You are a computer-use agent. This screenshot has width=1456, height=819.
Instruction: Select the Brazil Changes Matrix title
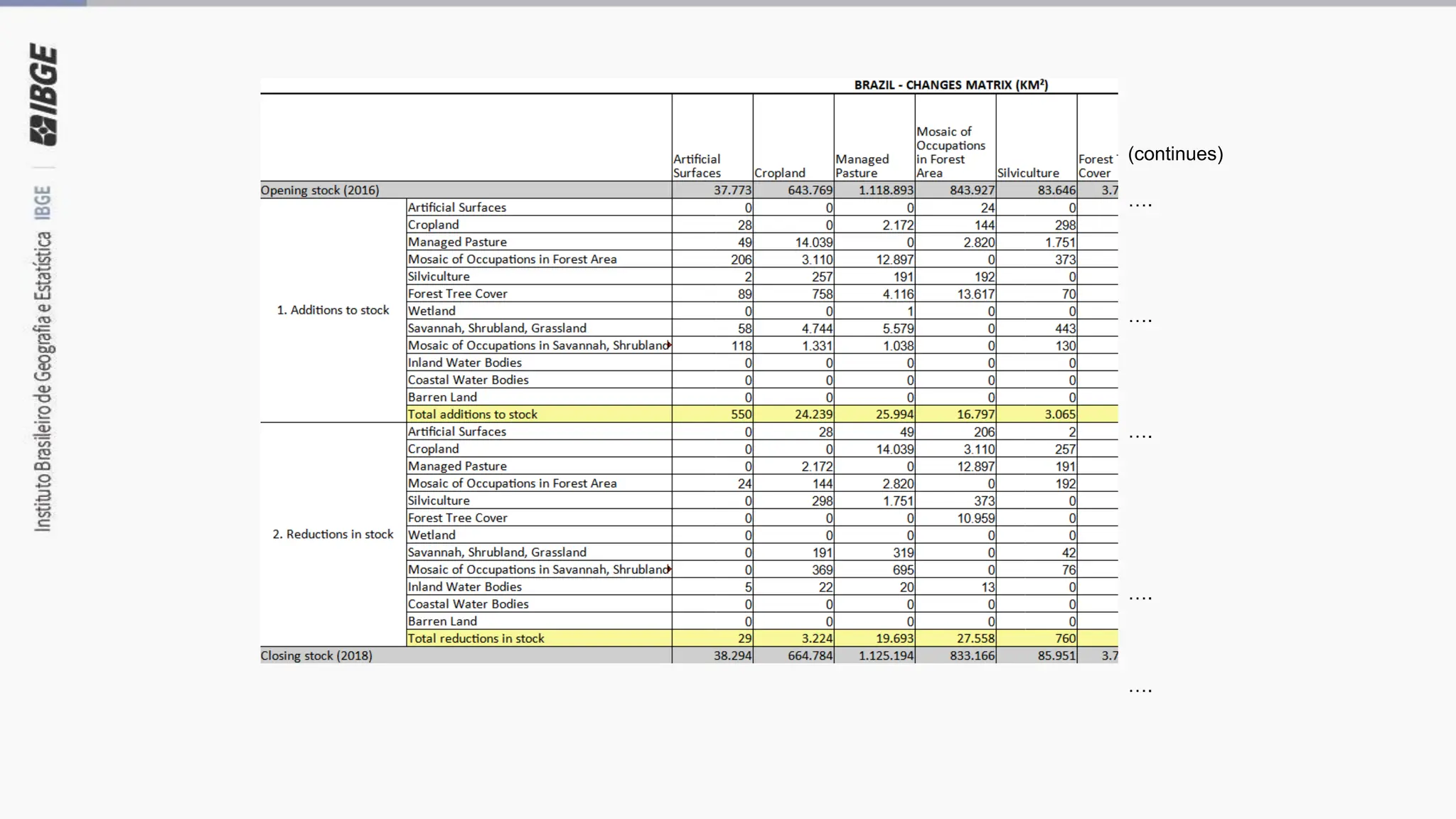pos(951,85)
